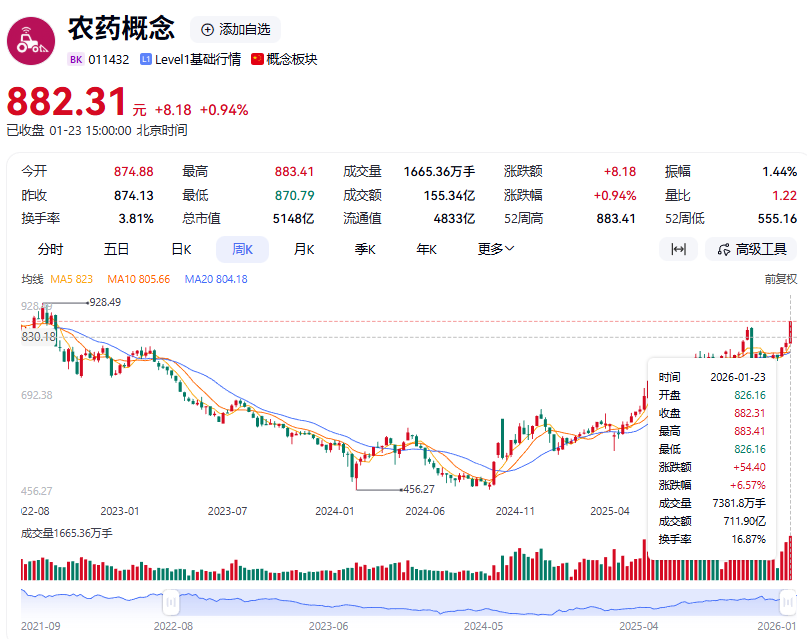Toggle the MA10 moving average line
Image resolution: width=807 pixels, height=639 pixels.
(x=139, y=279)
